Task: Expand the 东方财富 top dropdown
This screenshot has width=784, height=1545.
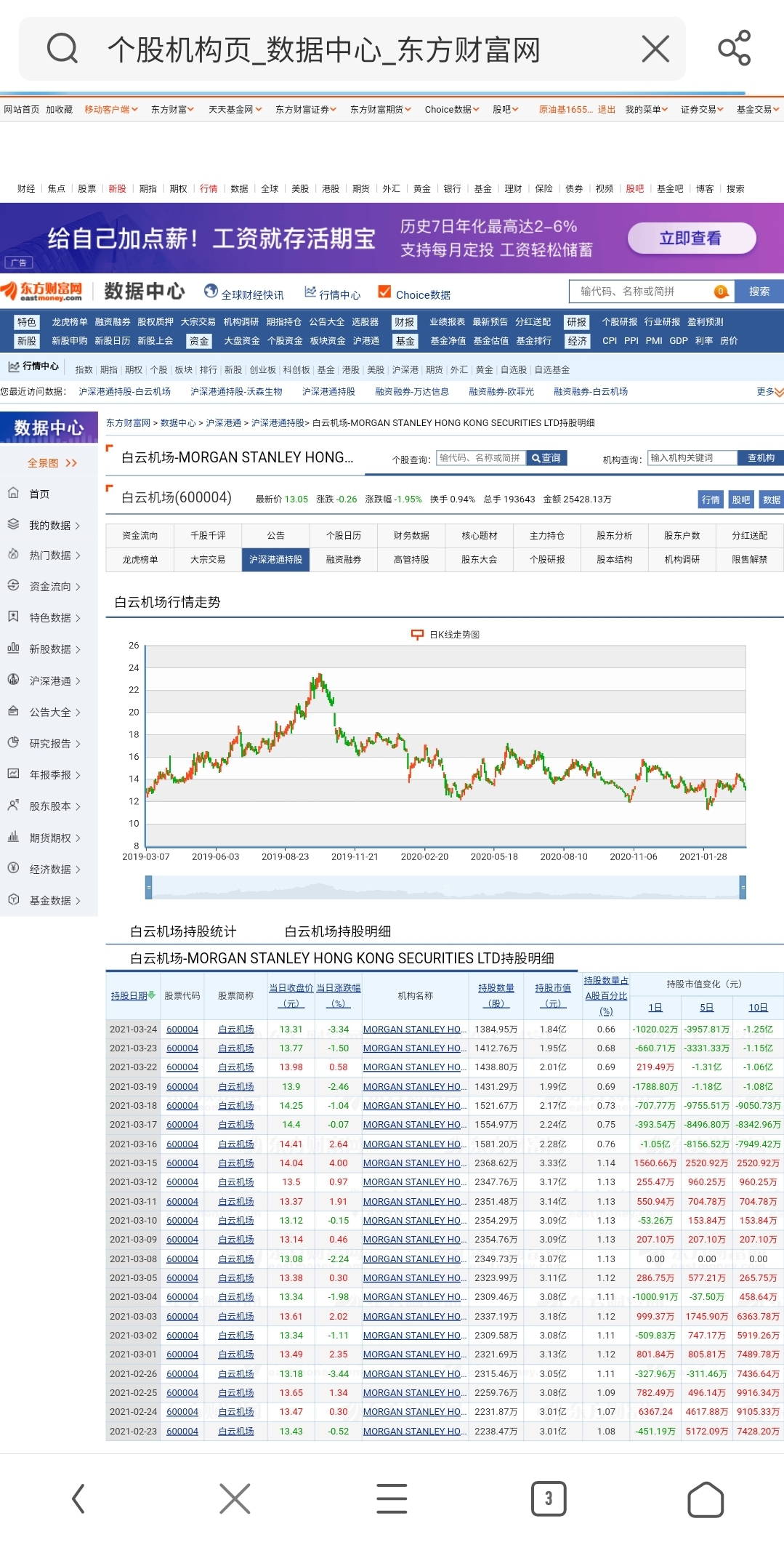Action: pos(172,109)
